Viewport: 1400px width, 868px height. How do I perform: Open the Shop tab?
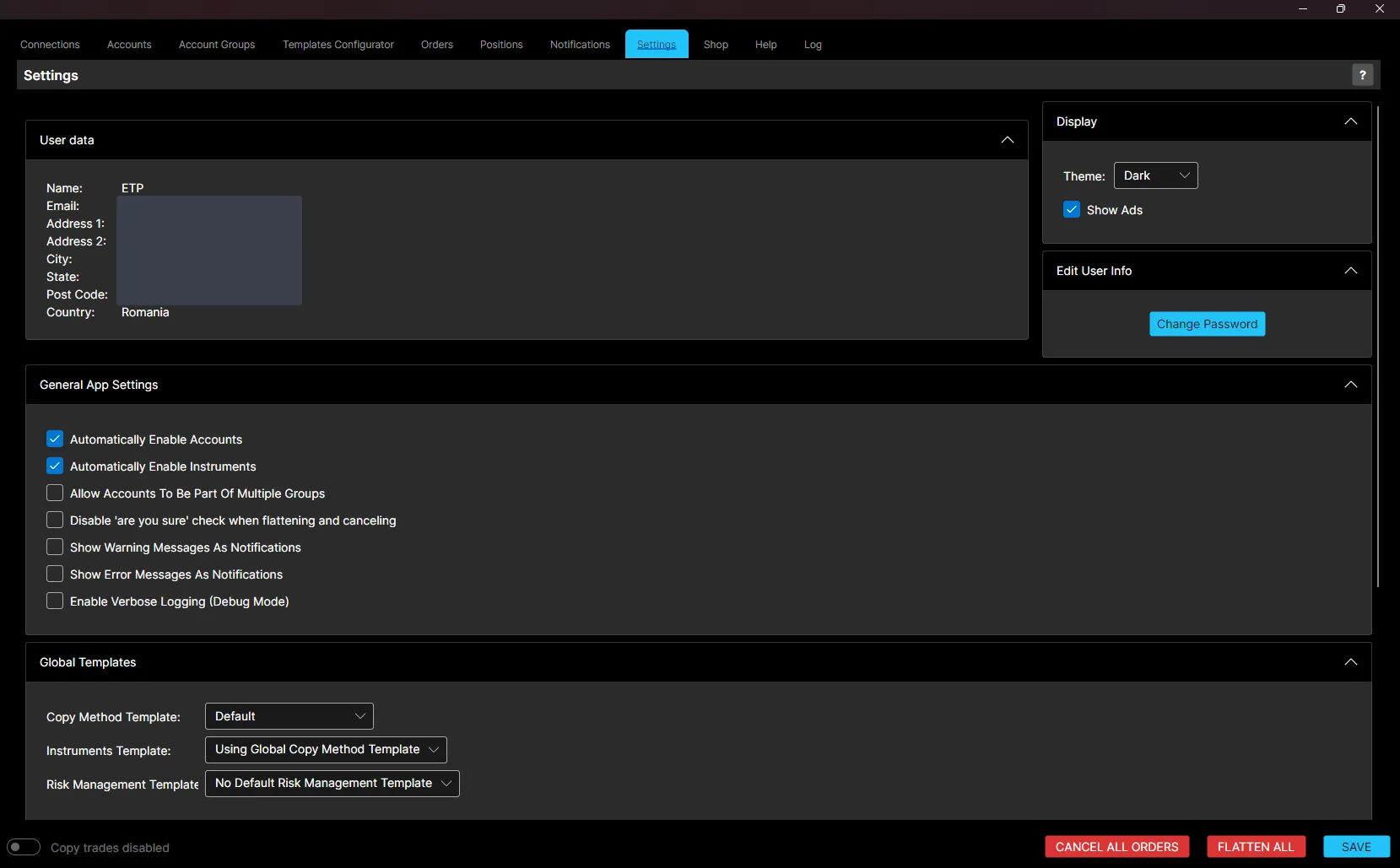(x=716, y=45)
